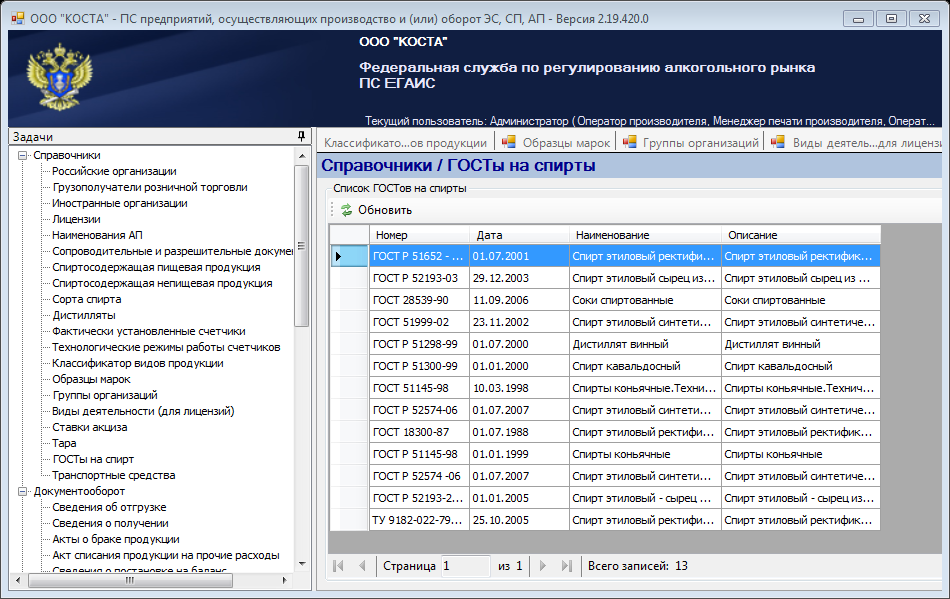The width and height of the screenshot is (950, 599).
Task: Select the ГОСТ Р 51300-99 cell
Action: (419, 366)
